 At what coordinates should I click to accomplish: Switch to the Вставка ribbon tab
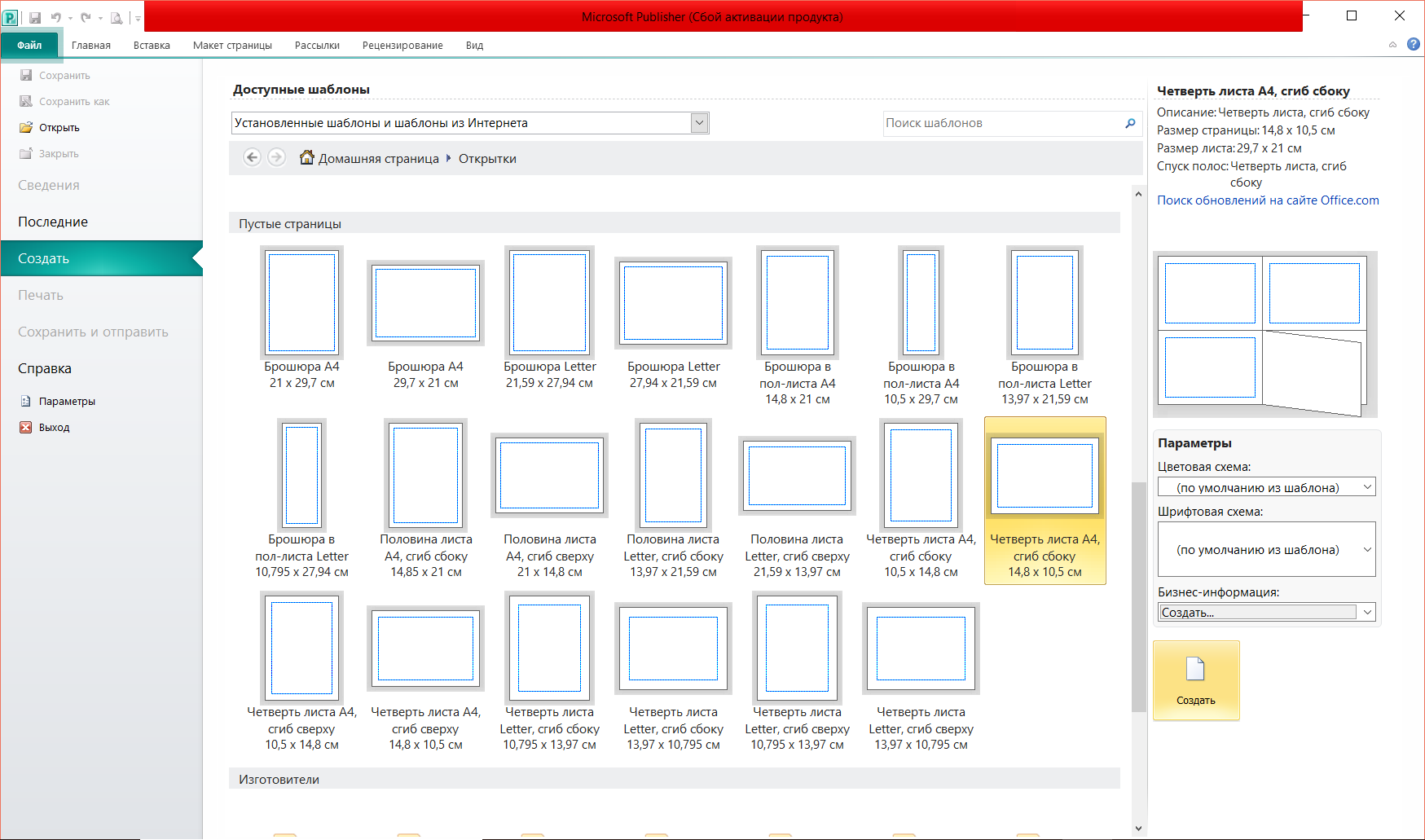[x=152, y=45]
